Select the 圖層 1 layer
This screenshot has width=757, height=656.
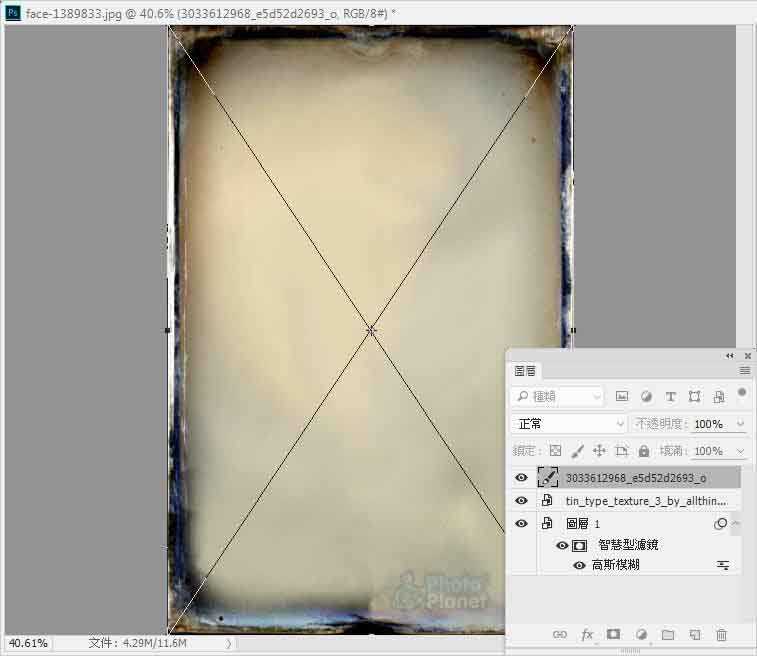583,524
